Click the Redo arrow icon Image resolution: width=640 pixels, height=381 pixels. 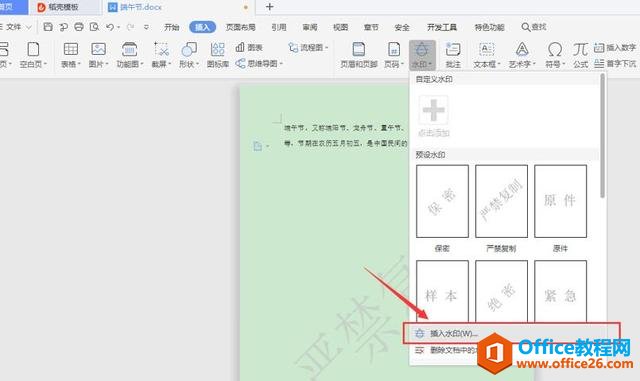[x=130, y=27]
